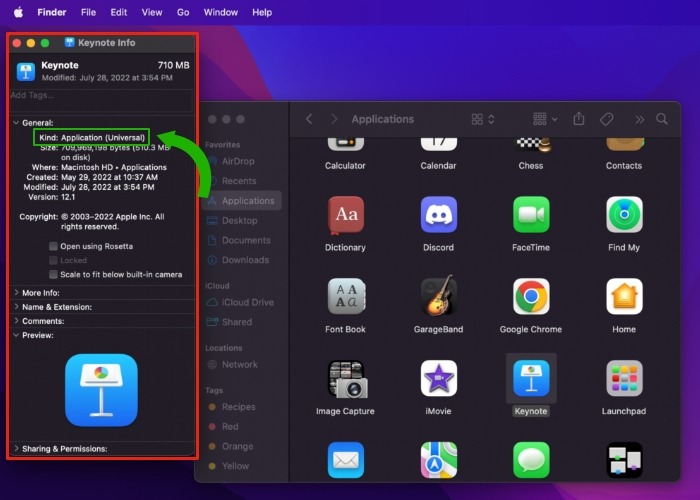Open the GarageBand app icon
The width and height of the screenshot is (700, 500).
438,296
